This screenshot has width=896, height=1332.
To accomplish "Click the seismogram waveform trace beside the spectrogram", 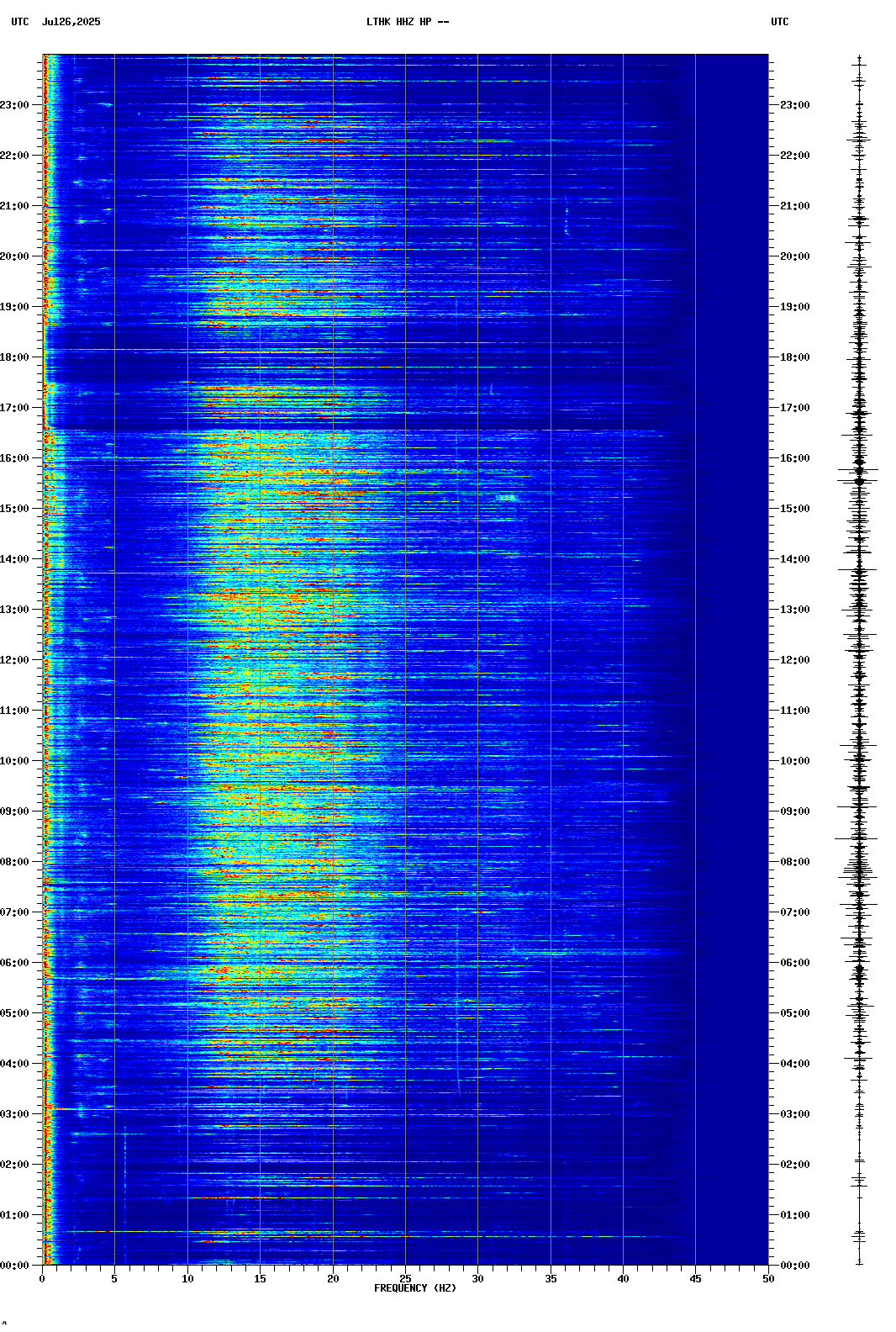I will [858, 660].
